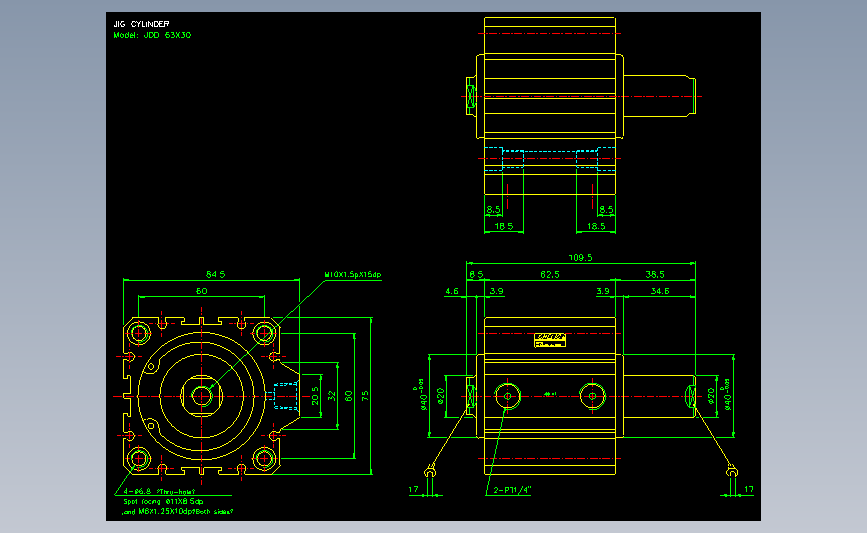
Task: Click the 'Spot facing φ11X8.5dp' note
Action: pyautogui.click(x=163, y=501)
